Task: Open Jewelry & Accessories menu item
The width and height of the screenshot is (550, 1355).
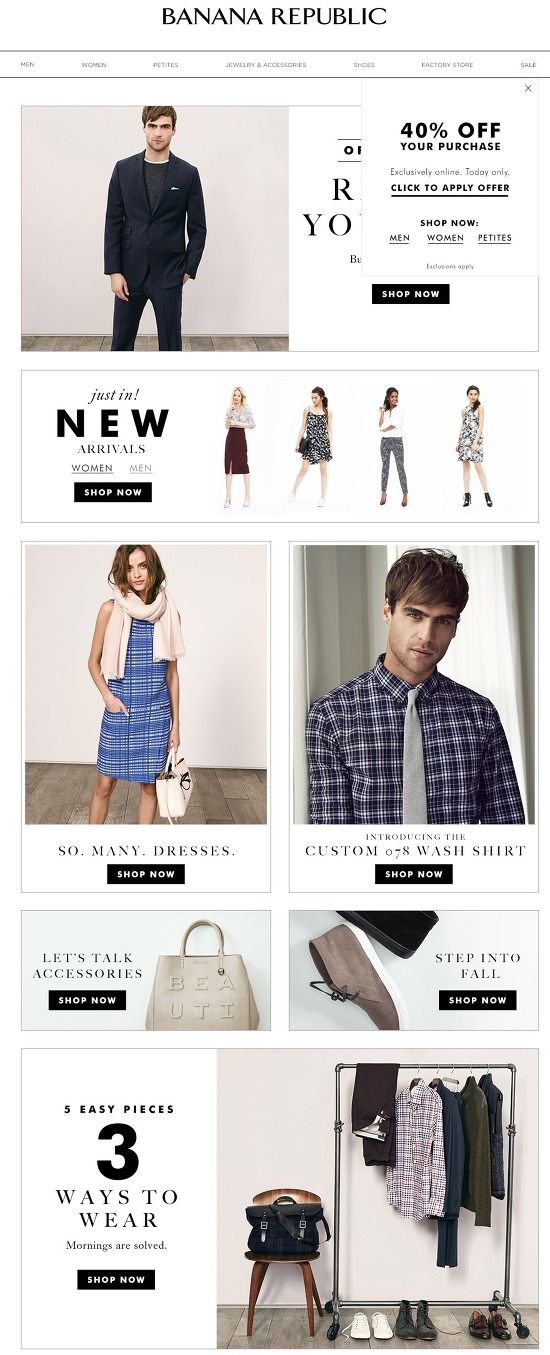Action: coord(266,65)
